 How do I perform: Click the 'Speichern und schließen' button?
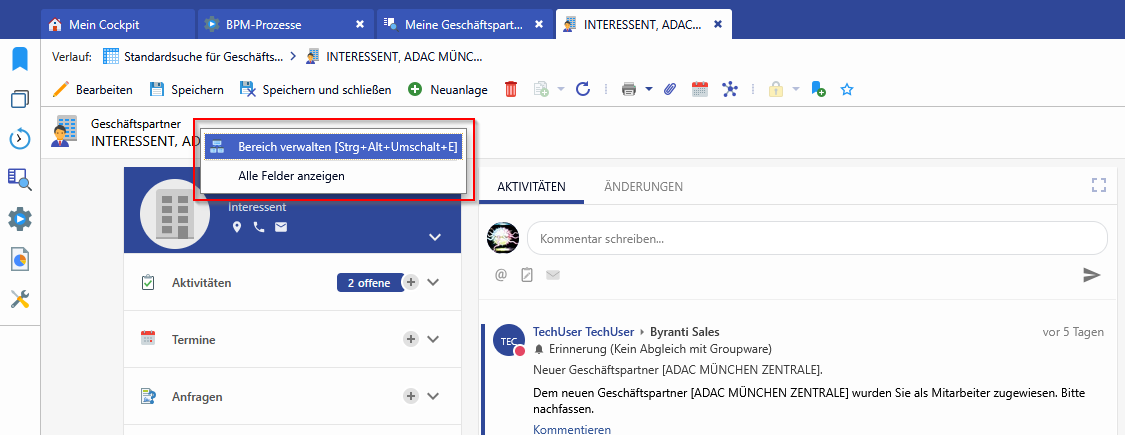315,90
